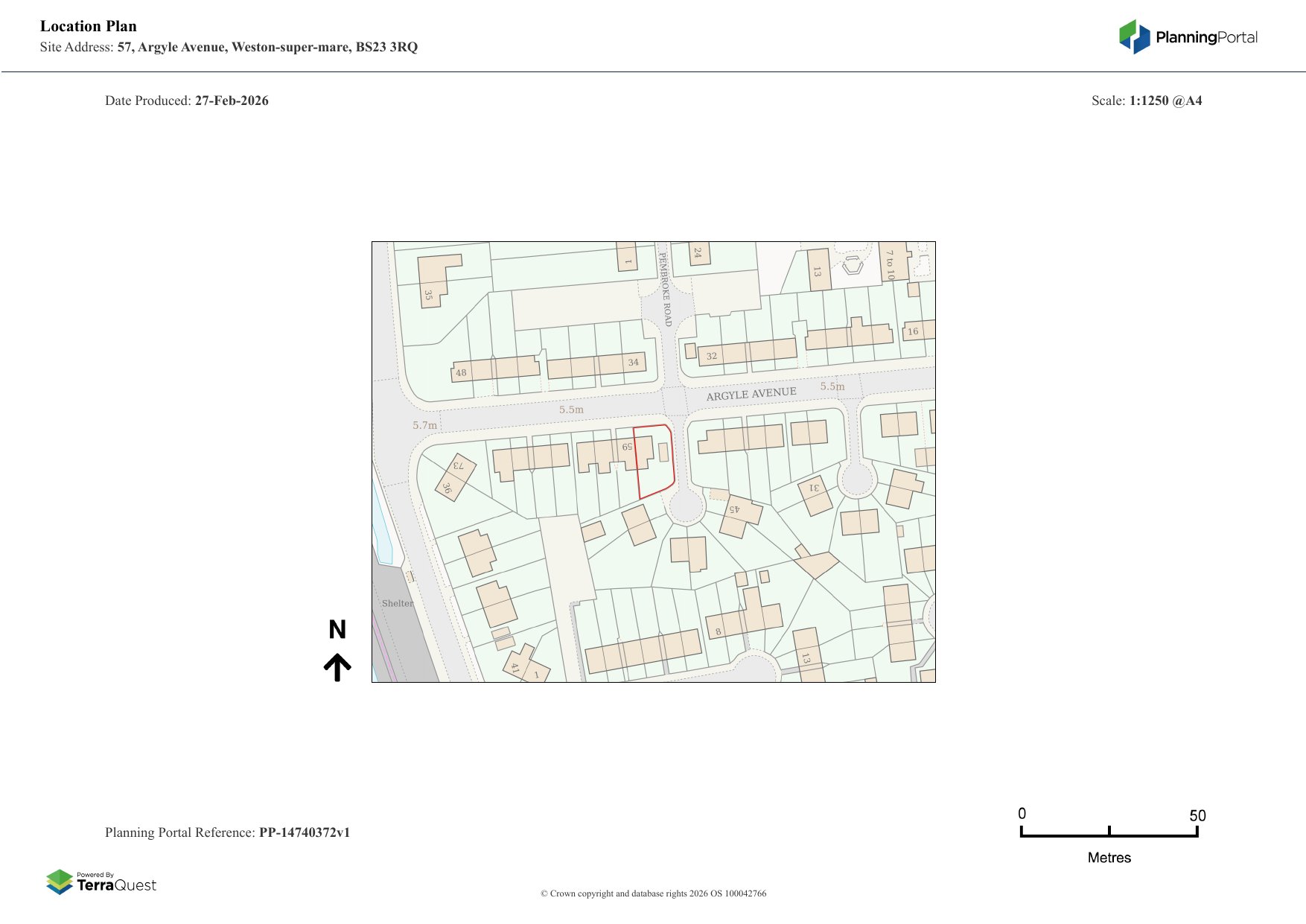1306x924 pixels.
Task: Click the building numbered 34
Action: (633, 363)
